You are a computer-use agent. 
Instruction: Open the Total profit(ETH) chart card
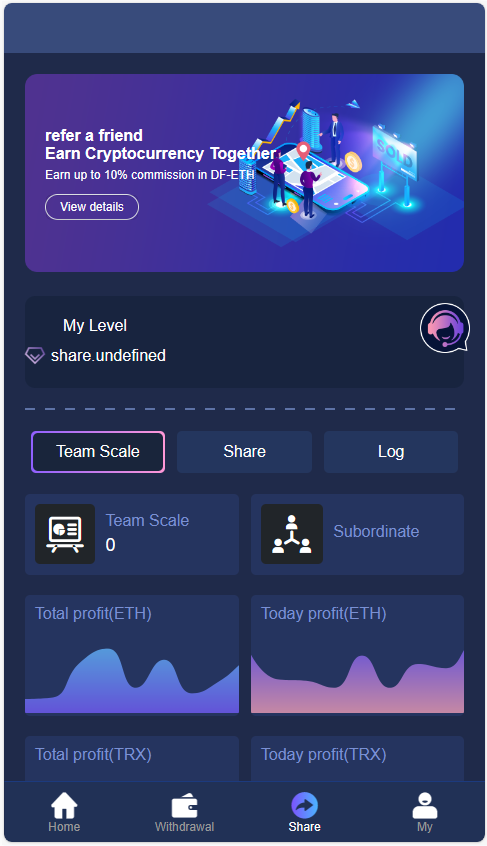132,654
